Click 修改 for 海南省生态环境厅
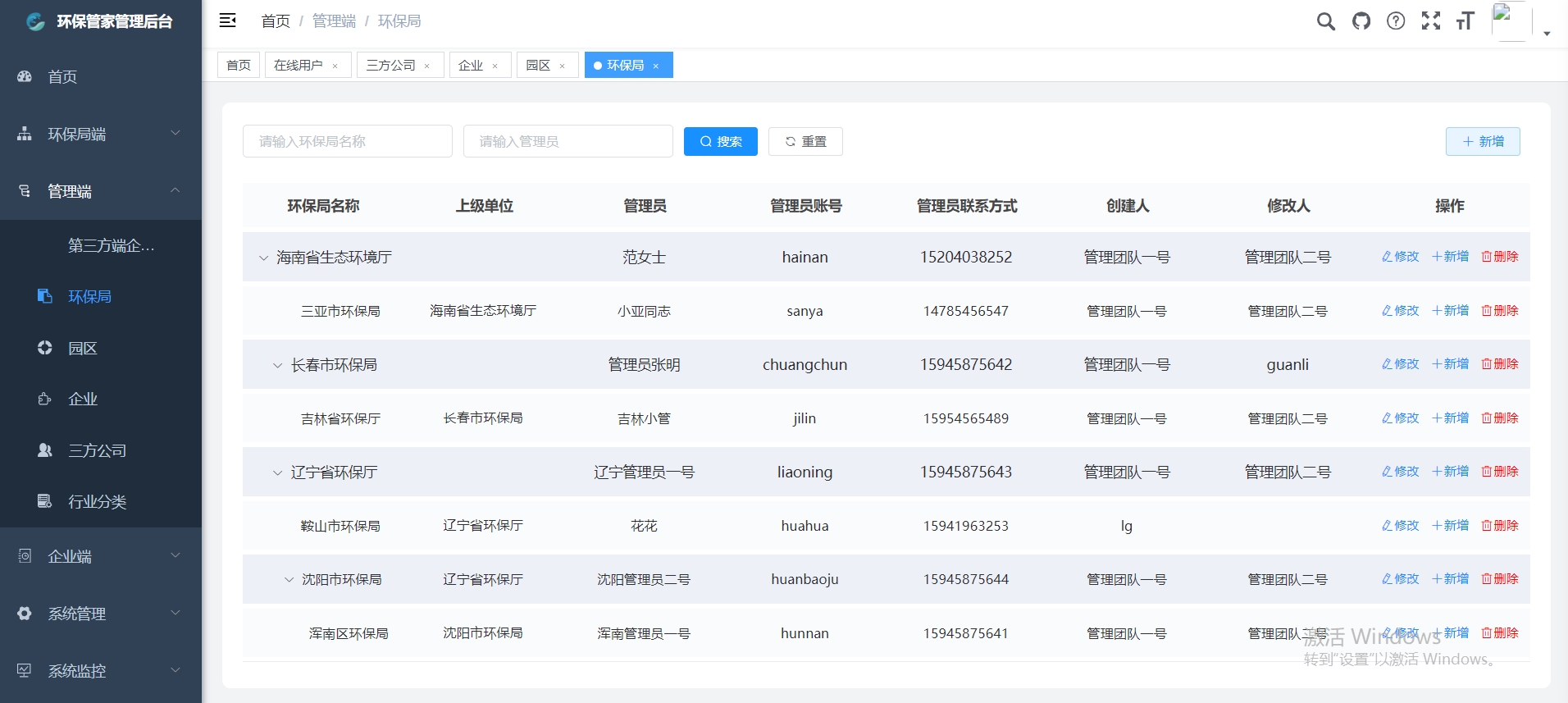 (x=1401, y=257)
